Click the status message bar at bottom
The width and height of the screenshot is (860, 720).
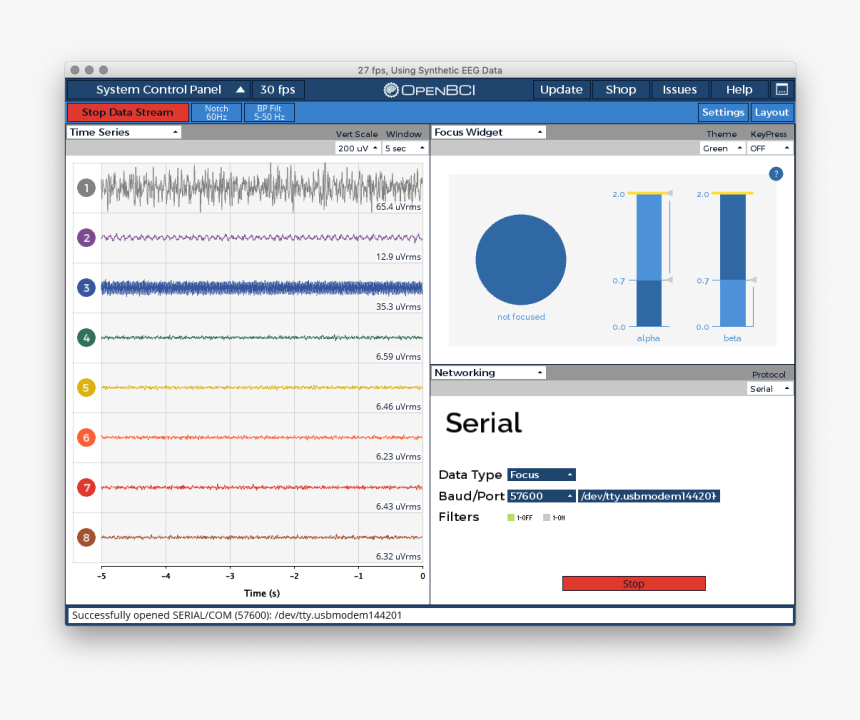point(430,615)
